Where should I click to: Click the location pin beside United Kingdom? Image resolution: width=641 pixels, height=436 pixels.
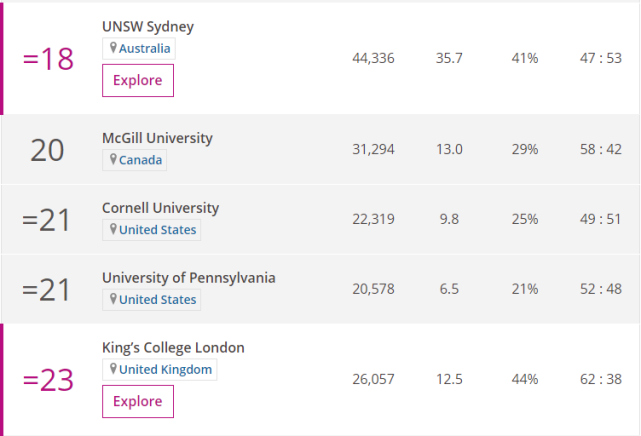[113, 370]
